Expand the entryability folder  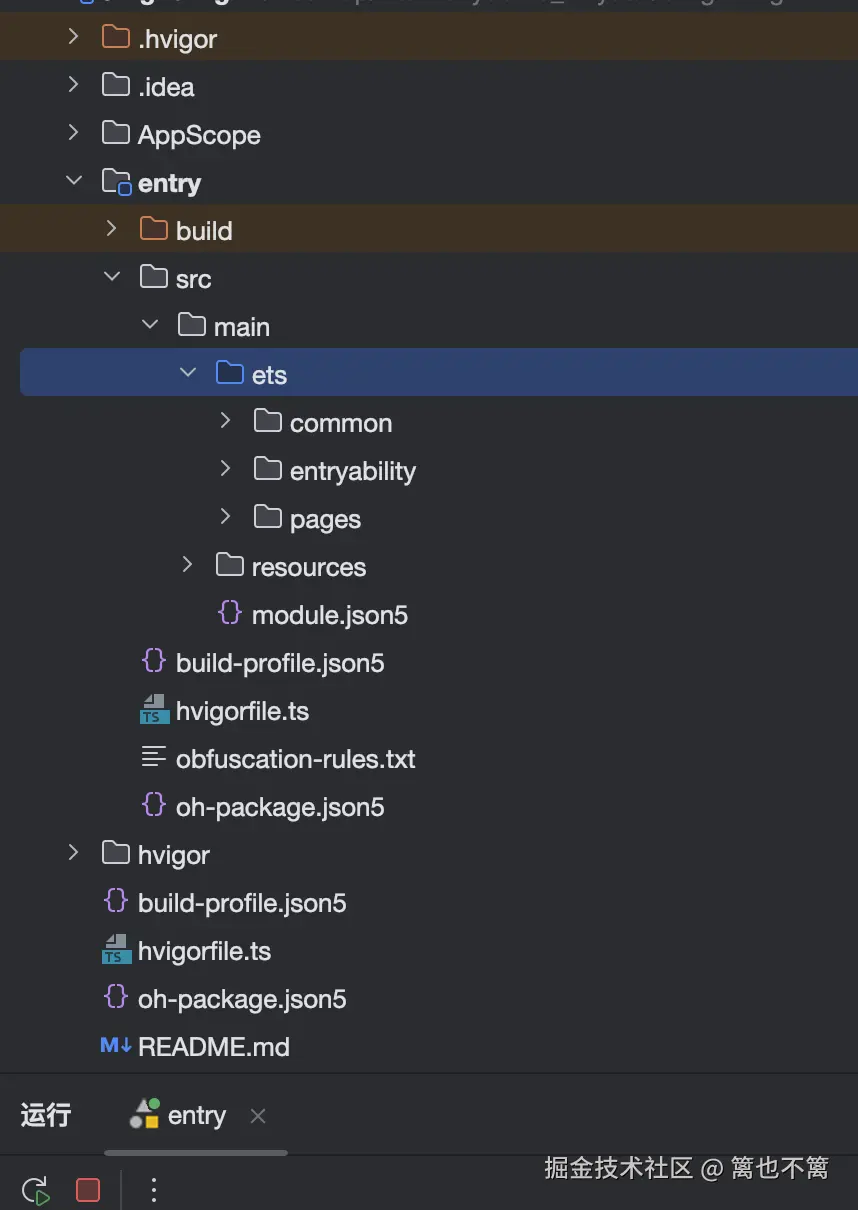225,469
